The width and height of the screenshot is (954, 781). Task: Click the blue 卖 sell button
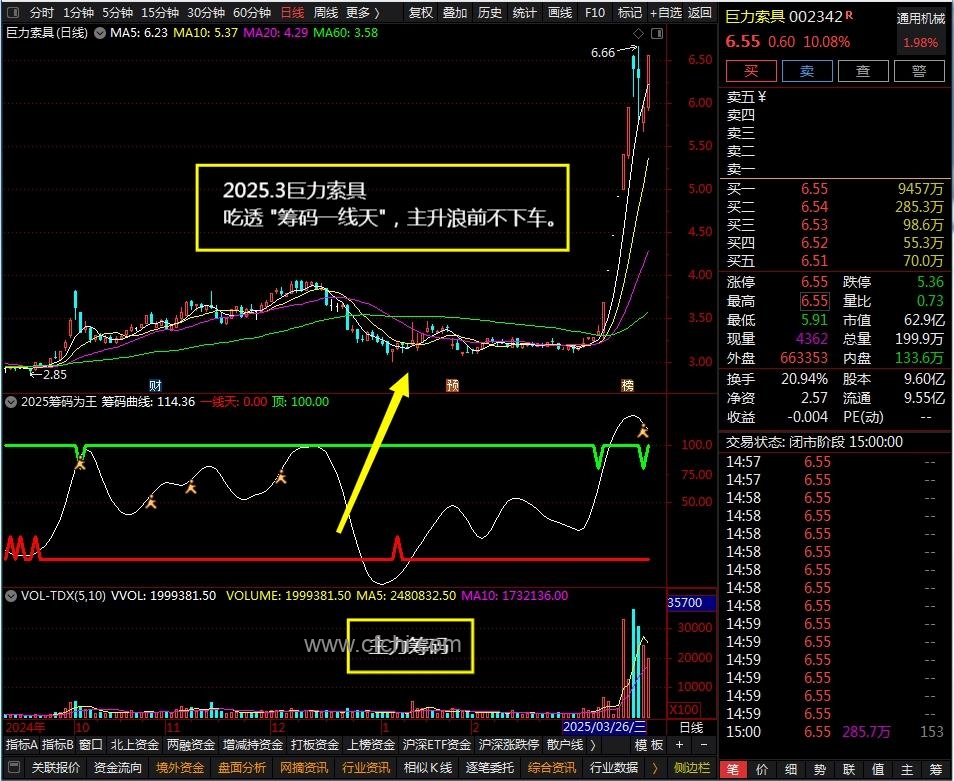click(x=807, y=71)
